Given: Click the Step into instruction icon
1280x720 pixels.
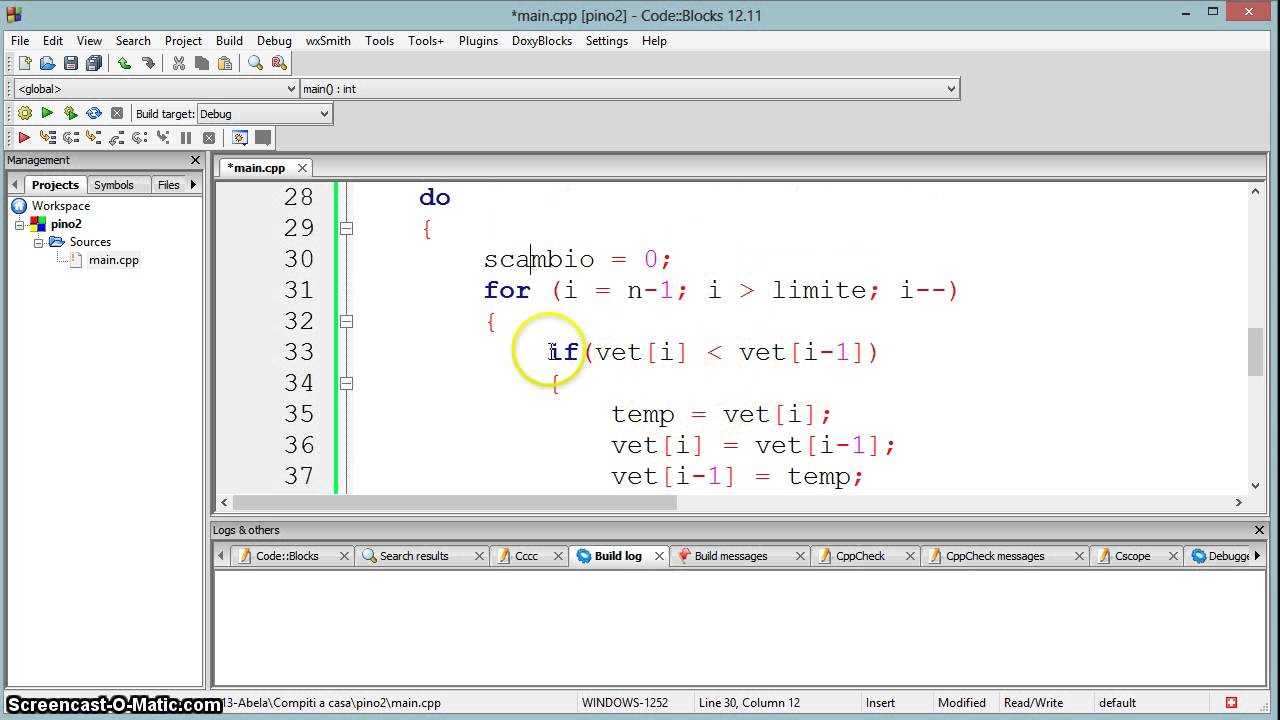Looking at the screenshot, I should pos(162,138).
